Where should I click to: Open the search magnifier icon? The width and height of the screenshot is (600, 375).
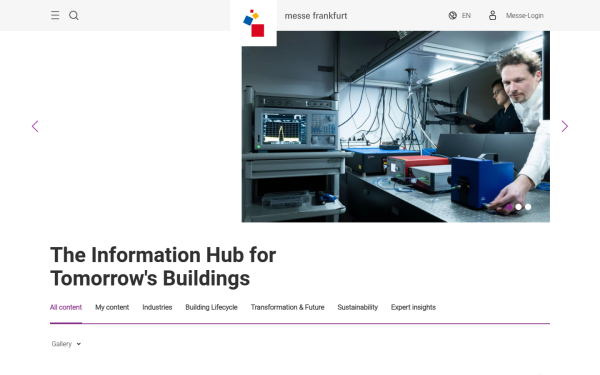click(x=74, y=15)
